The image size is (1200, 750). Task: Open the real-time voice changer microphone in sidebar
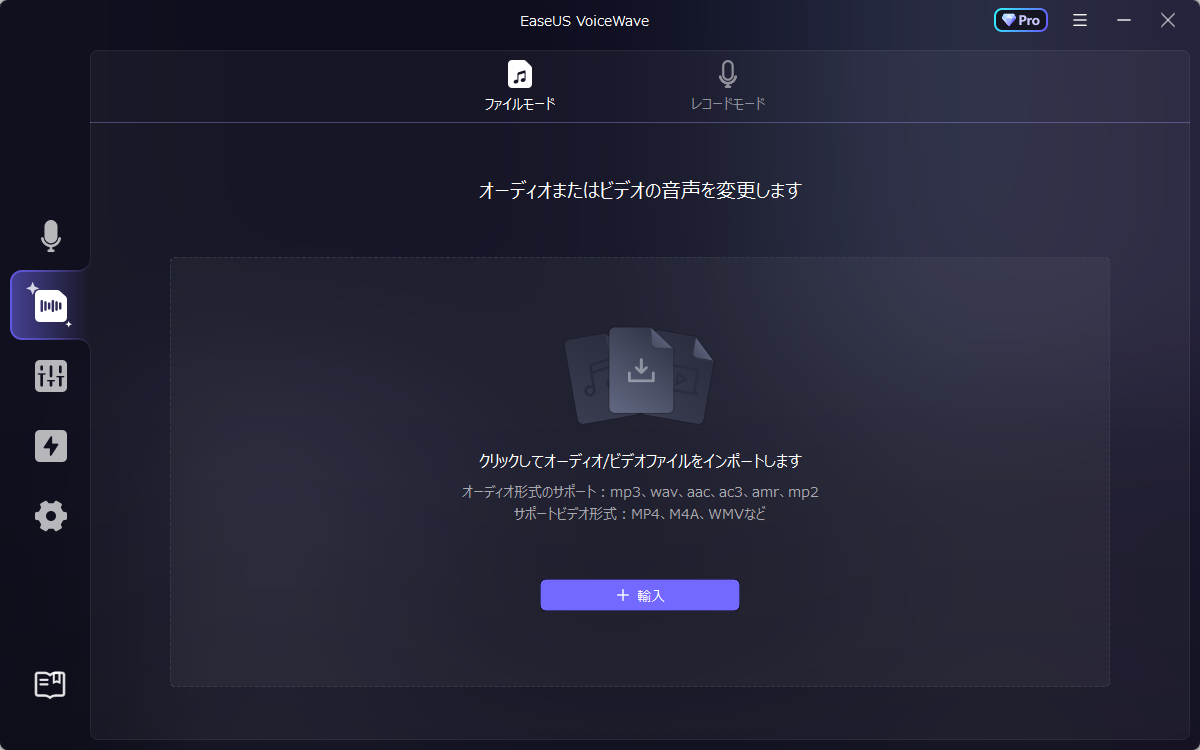51,236
